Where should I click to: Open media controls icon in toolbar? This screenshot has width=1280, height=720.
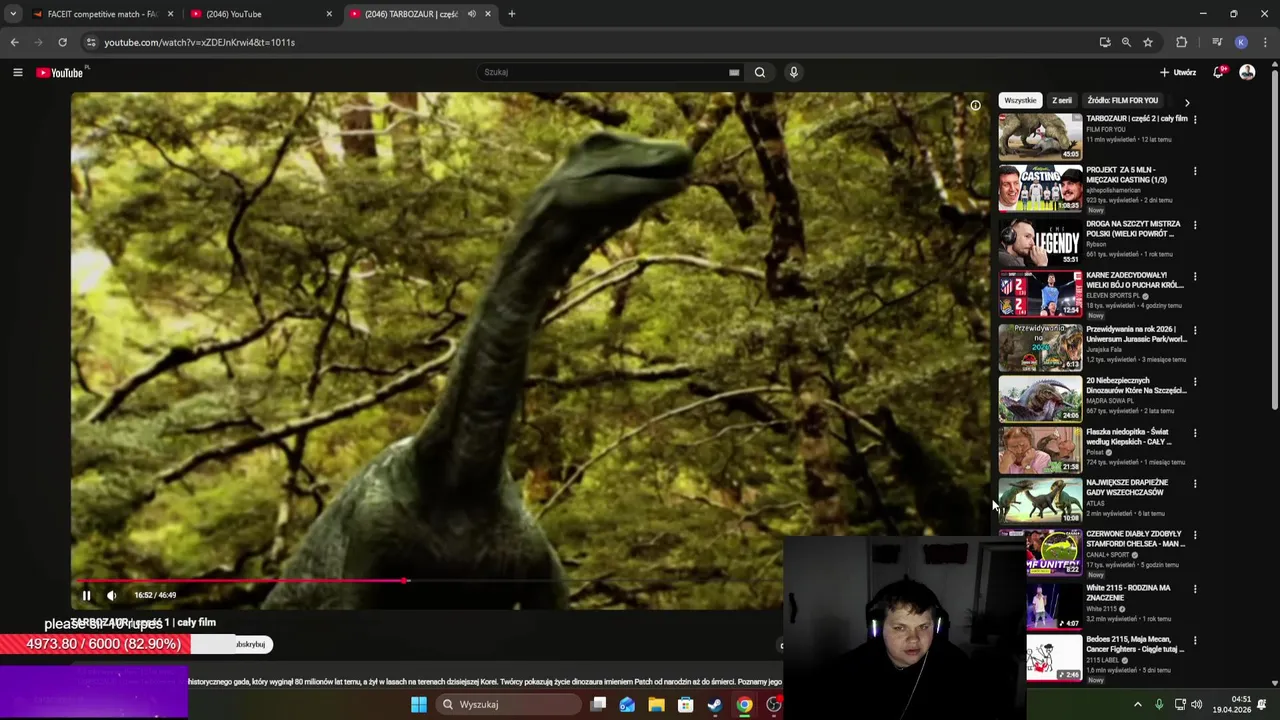[1217, 42]
